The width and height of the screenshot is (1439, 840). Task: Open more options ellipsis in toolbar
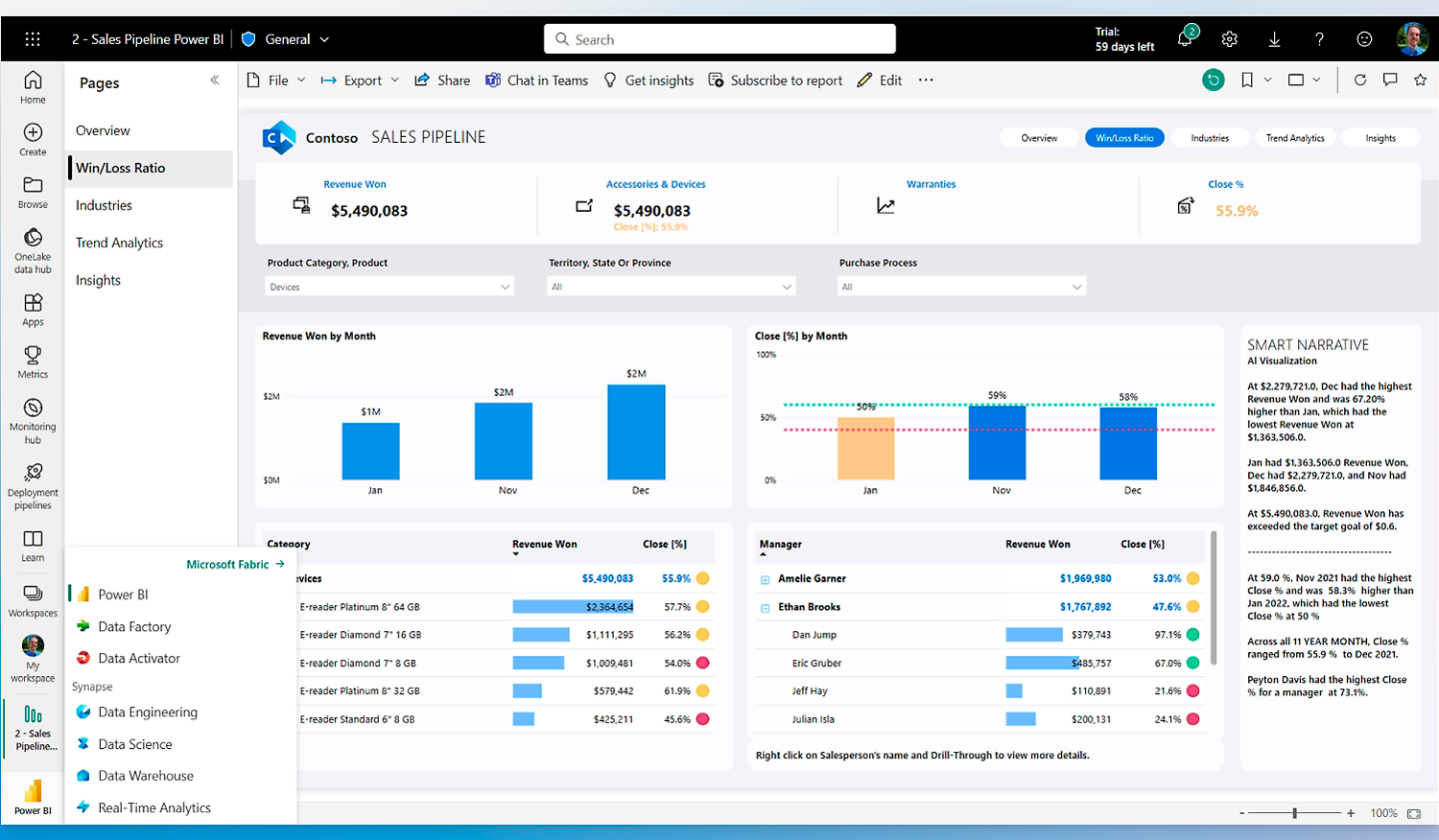pos(926,81)
